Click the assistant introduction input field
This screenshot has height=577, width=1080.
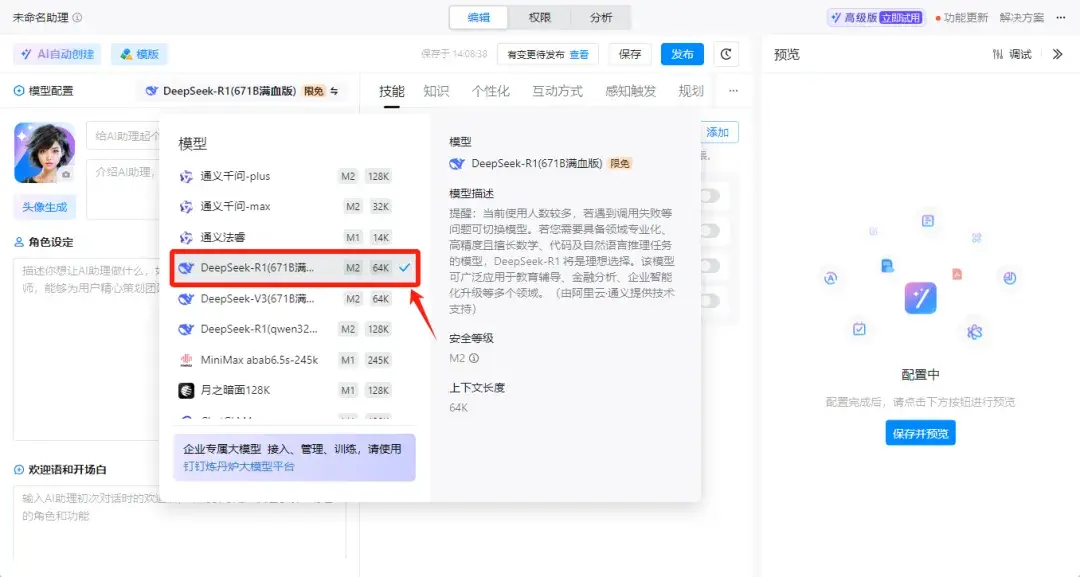tap(123, 189)
